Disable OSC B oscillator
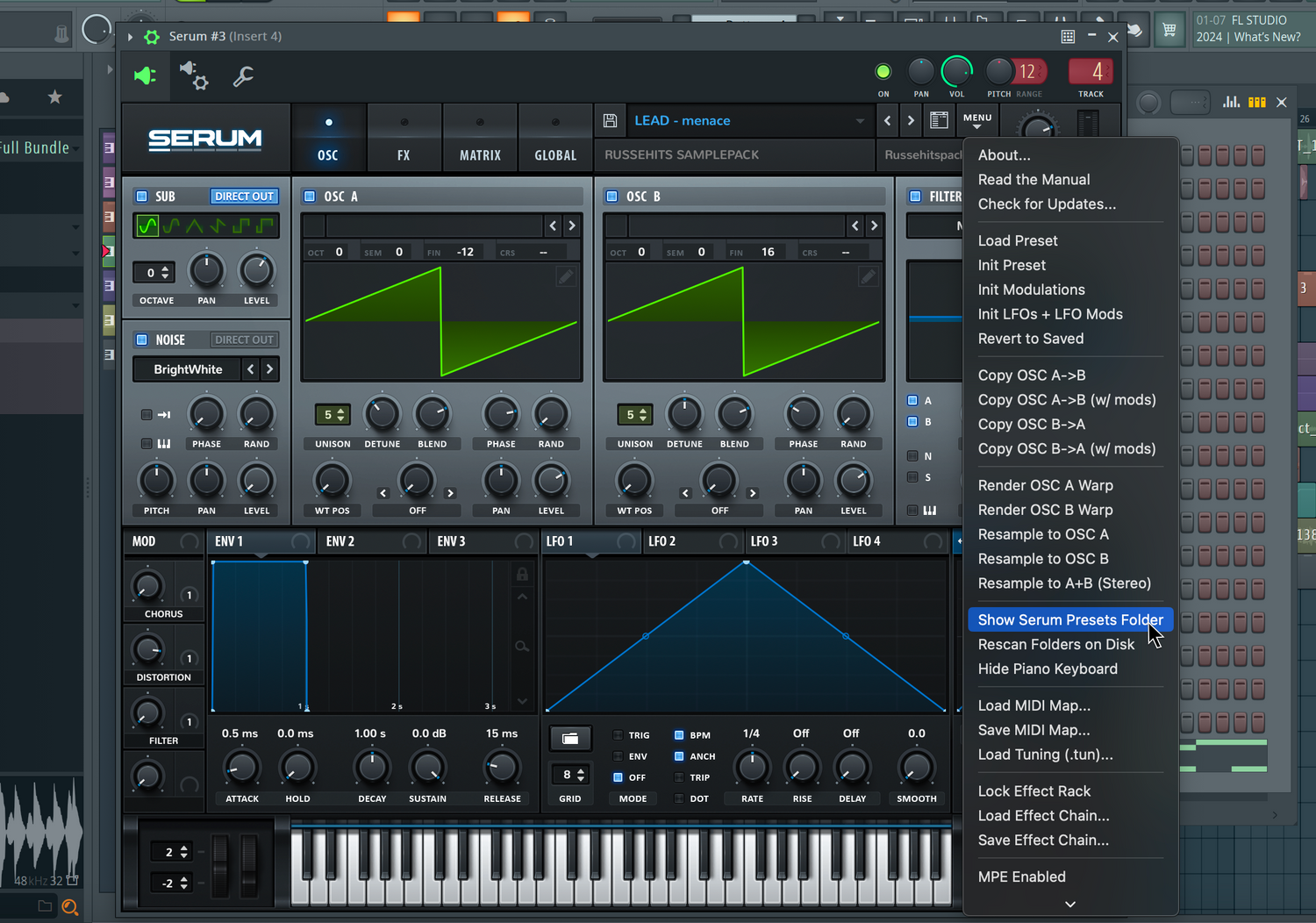This screenshot has width=1316, height=923. click(x=612, y=197)
